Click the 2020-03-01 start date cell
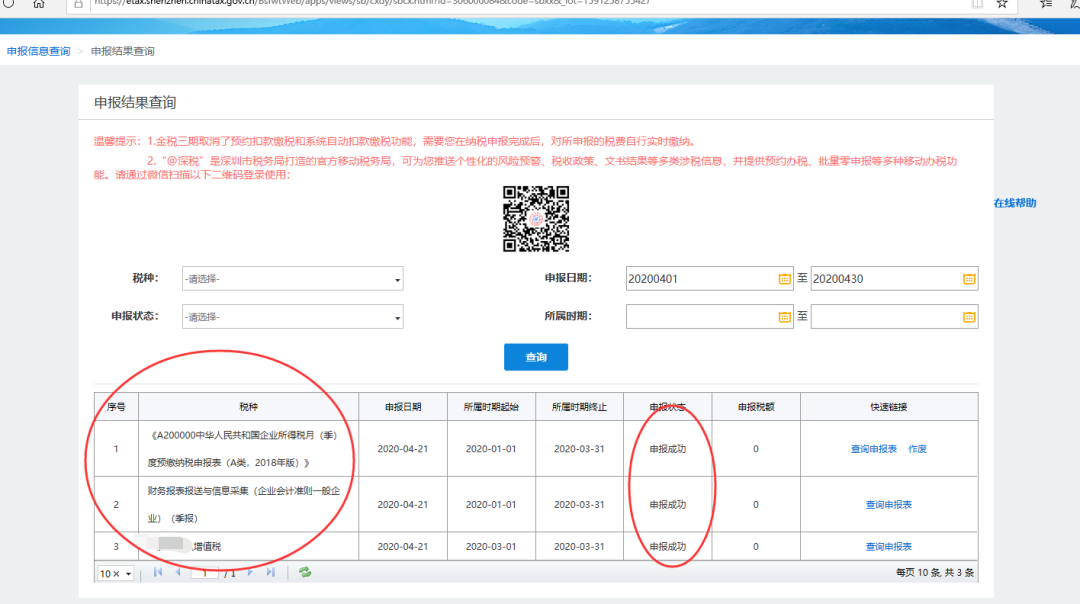This screenshot has height=604, width=1080. pyautogui.click(x=490, y=547)
